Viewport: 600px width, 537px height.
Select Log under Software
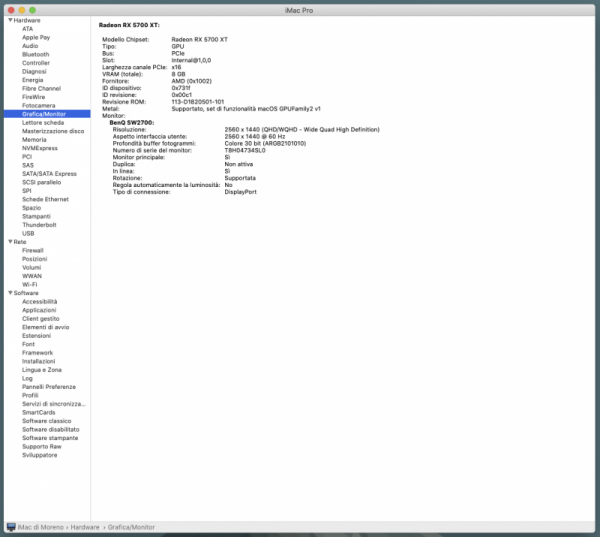tap(27, 378)
